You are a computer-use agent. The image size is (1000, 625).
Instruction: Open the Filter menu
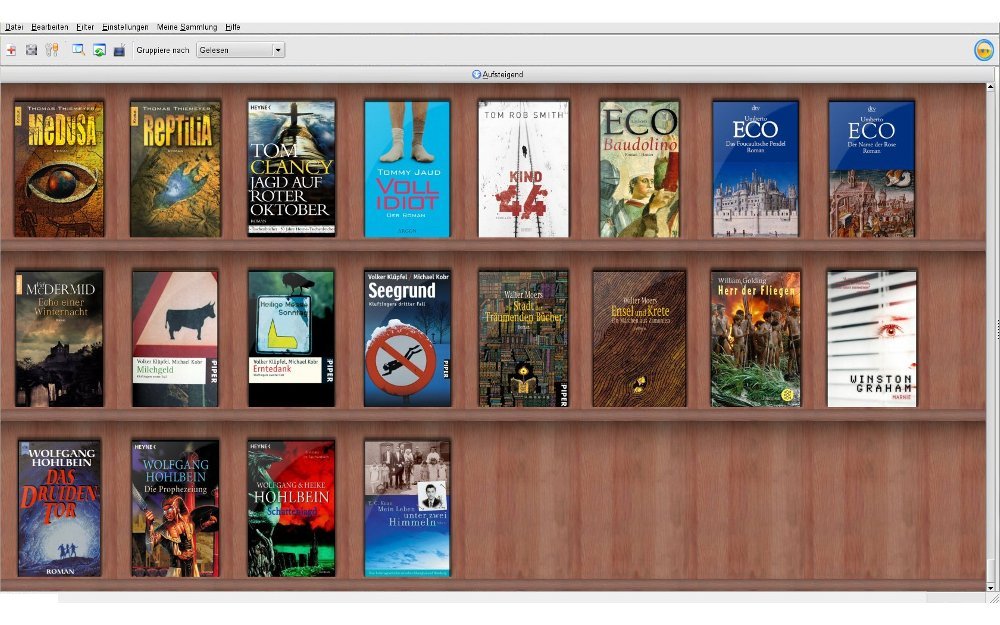[x=85, y=27]
